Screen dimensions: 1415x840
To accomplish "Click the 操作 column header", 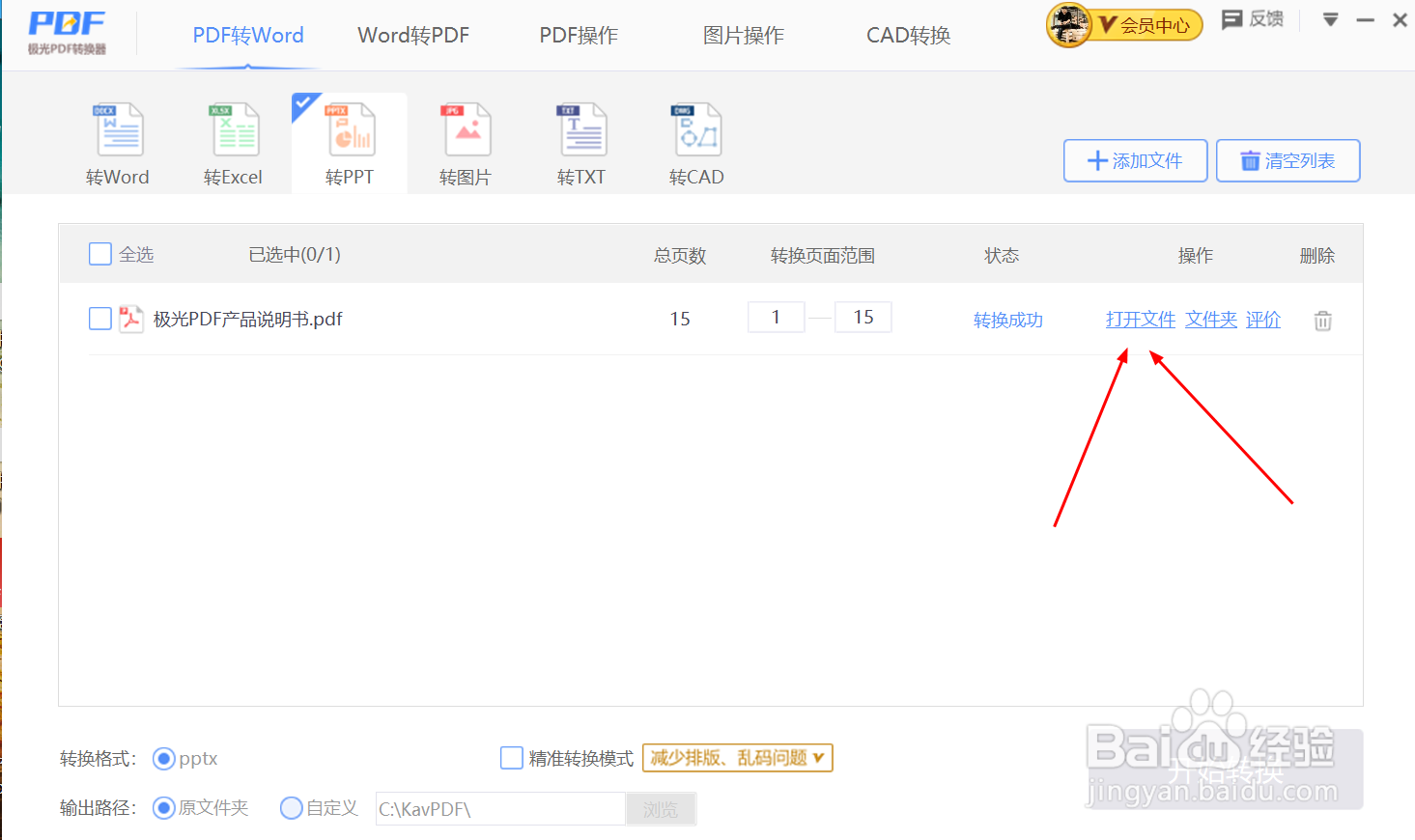I will pyautogui.click(x=1196, y=255).
